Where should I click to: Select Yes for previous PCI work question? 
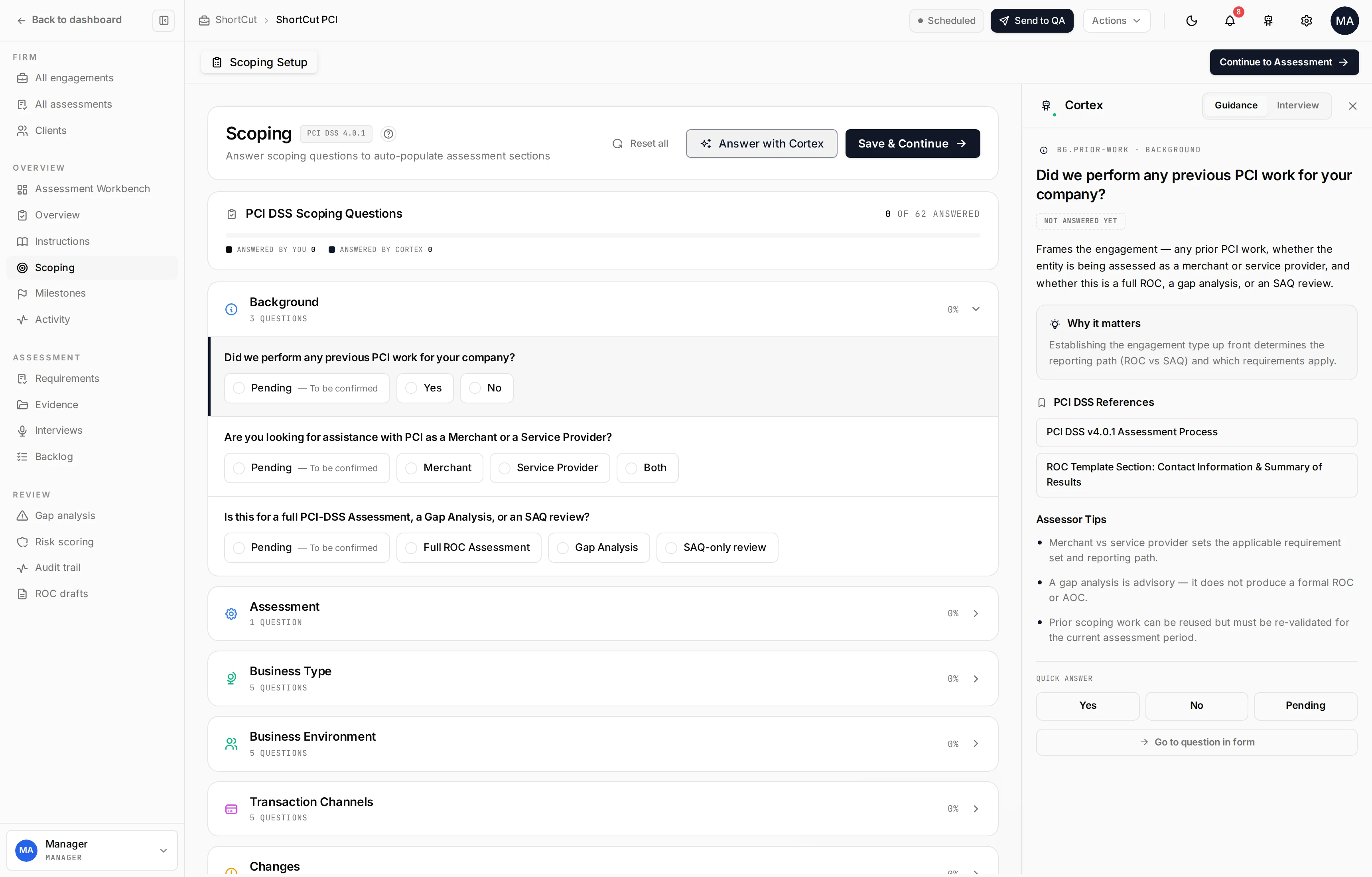click(x=424, y=388)
